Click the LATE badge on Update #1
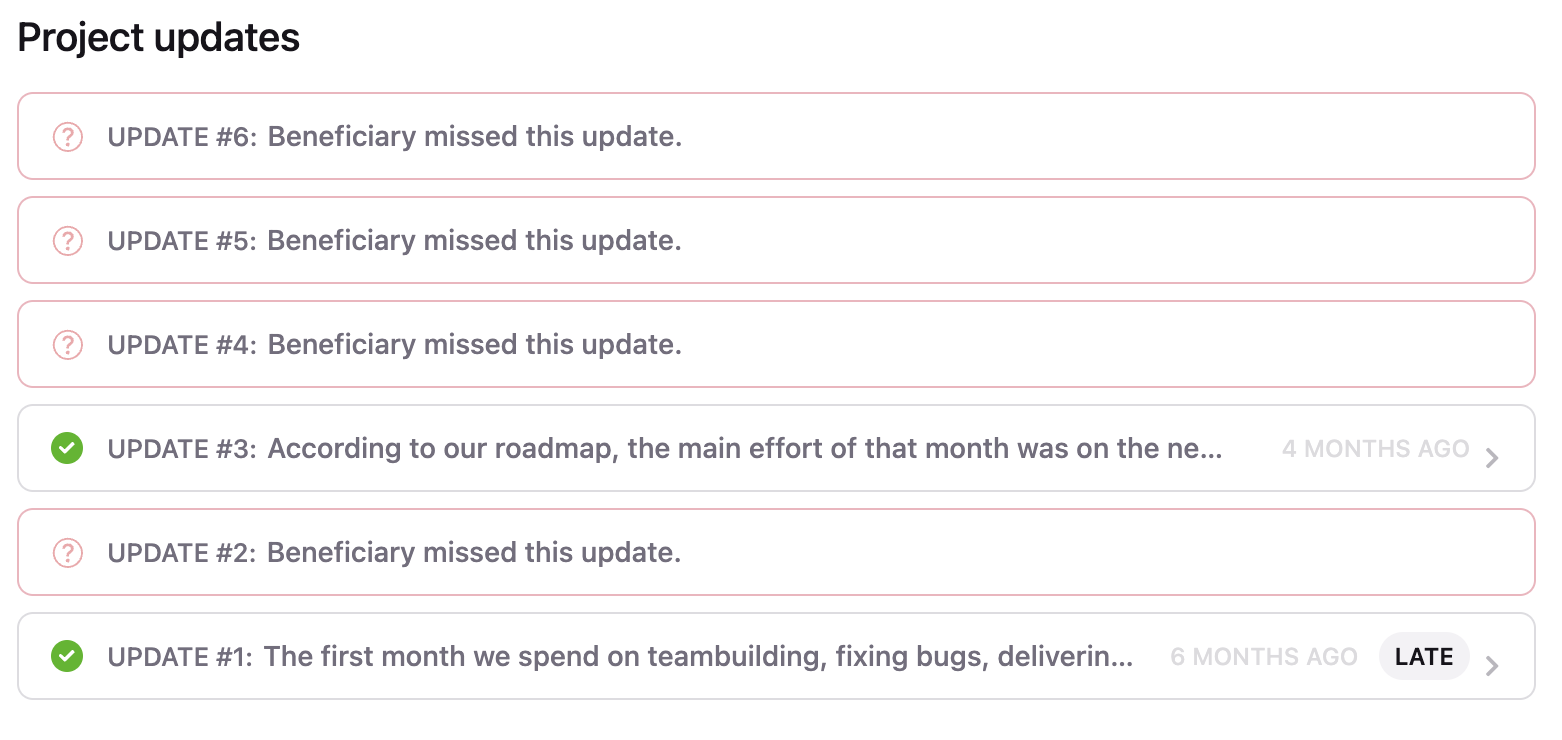This screenshot has width=1562, height=740. [1424, 656]
